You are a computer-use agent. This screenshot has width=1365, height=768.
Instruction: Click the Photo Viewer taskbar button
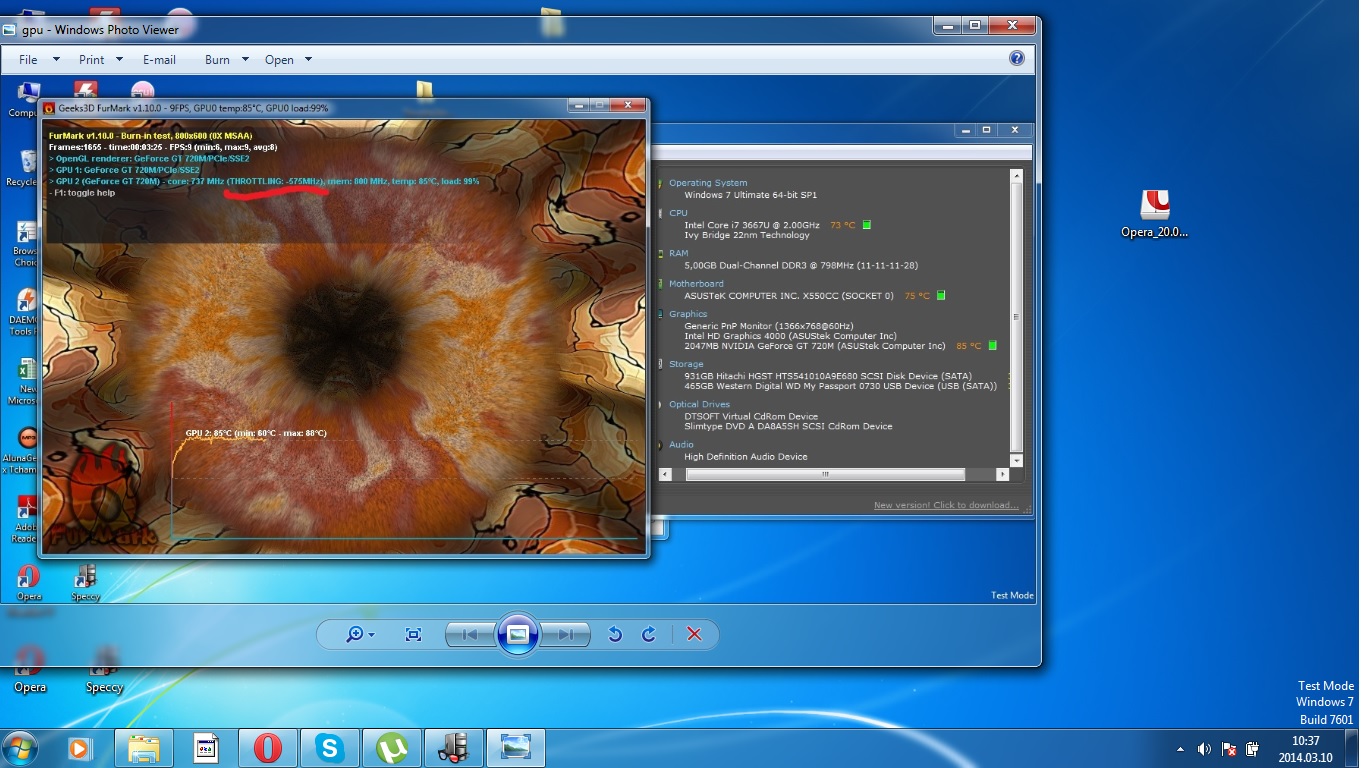[516, 748]
